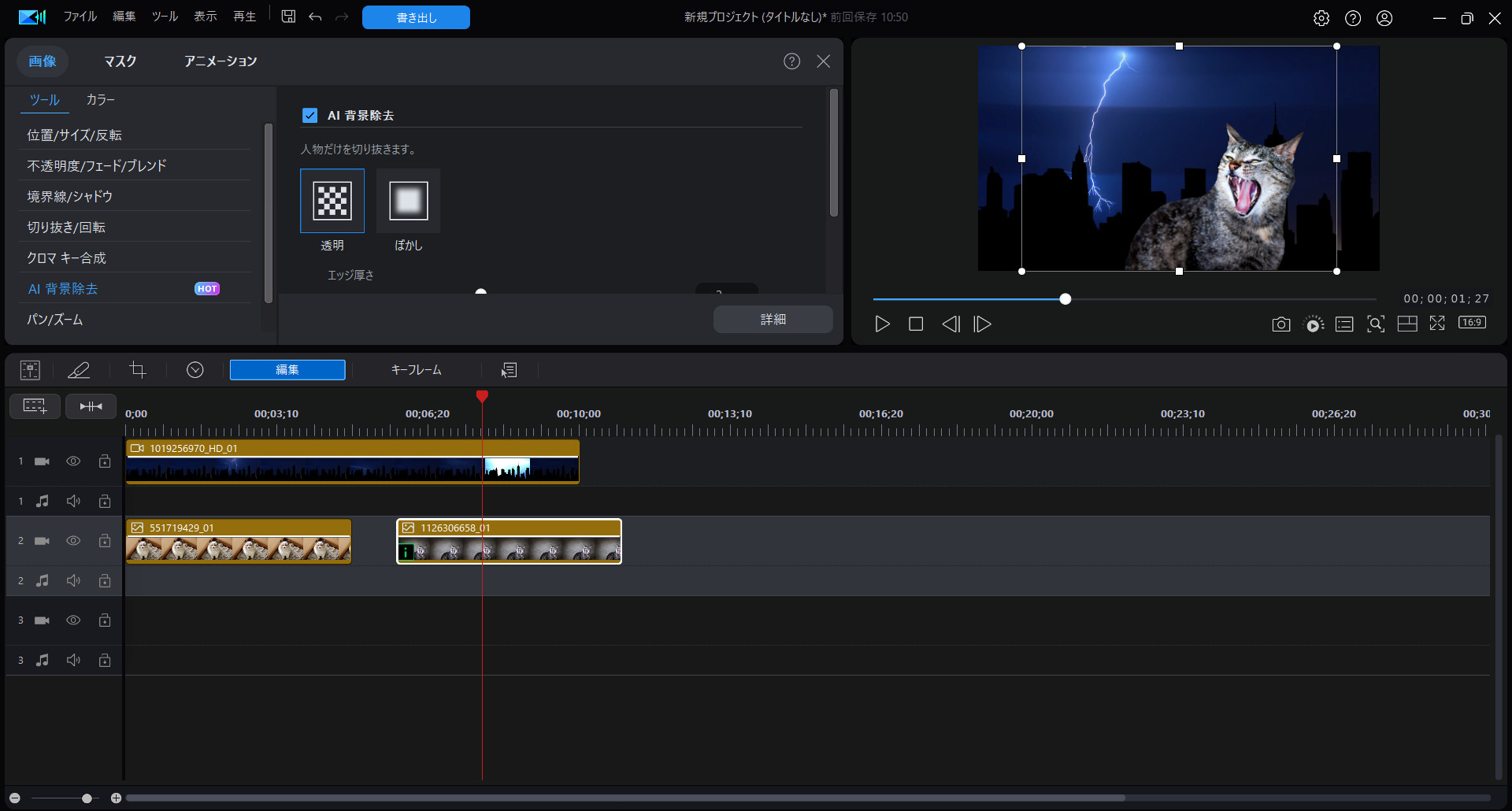Open the 16:9 aspect ratio selector

[x=1473, y=322]
